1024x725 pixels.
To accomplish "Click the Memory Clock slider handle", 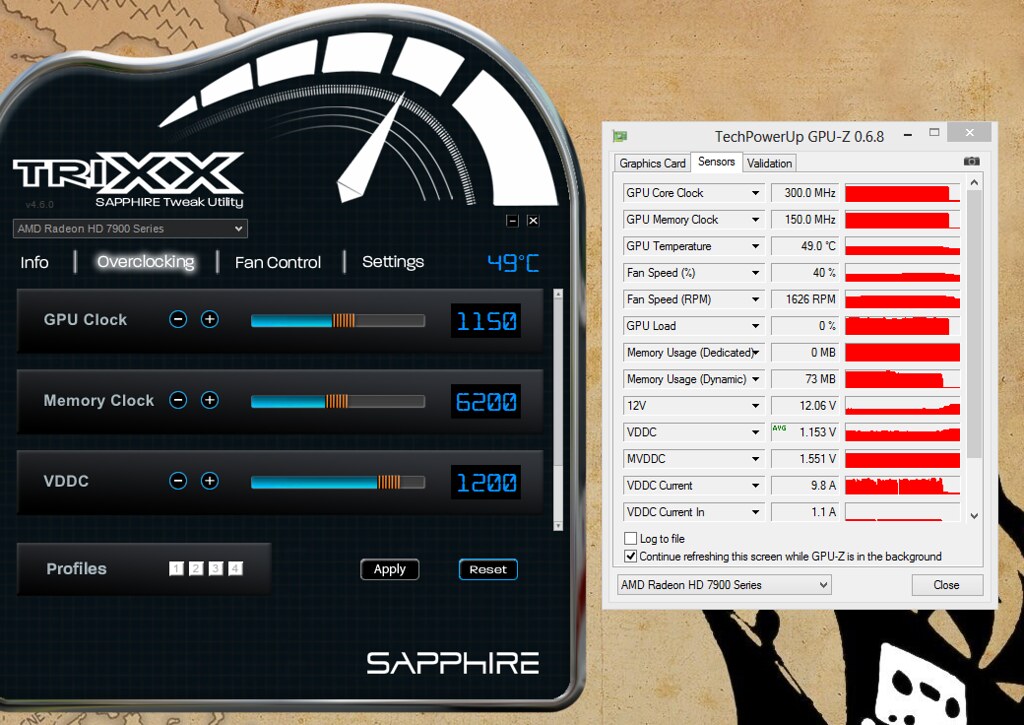I will point(336,401).
